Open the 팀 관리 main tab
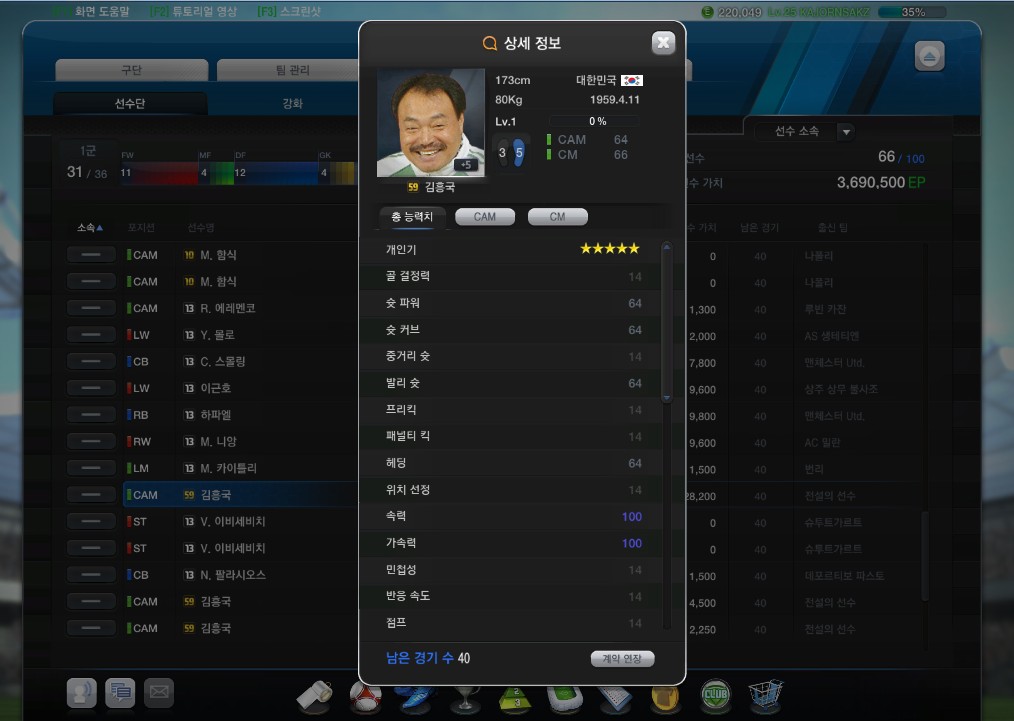1014x721 pixels. click(x=288, y=70)
